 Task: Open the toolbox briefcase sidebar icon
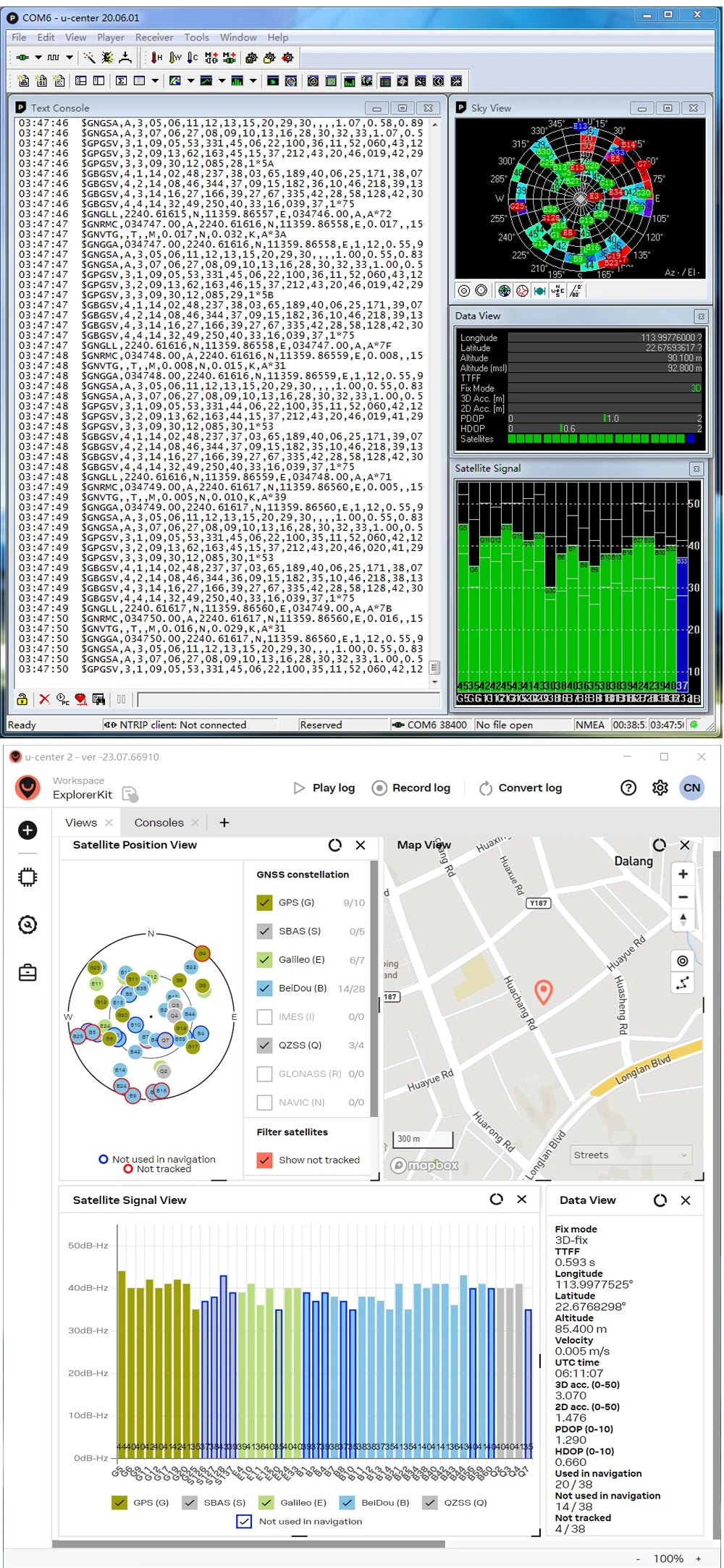click(28, 972)
